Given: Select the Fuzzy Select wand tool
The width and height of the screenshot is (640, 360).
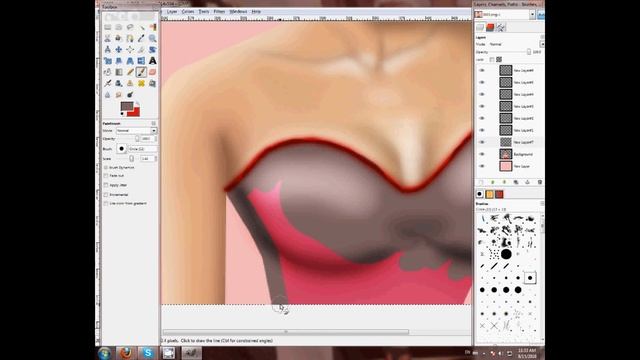Looking at the screenshot, I should tap(141, 27).
